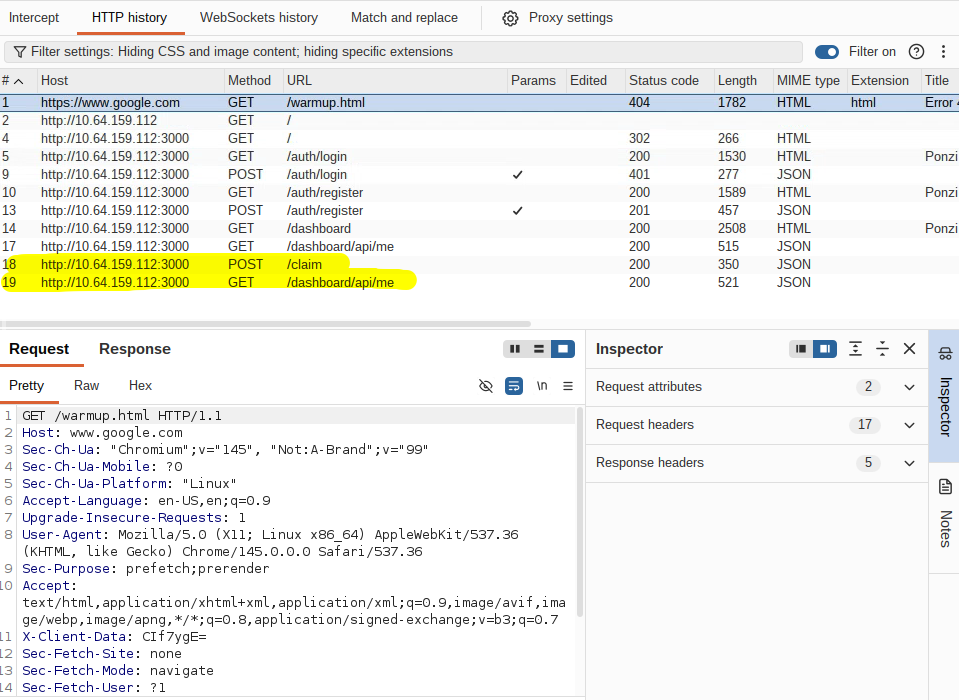Expand Request attributes section
The width and height of the screenshot is (959, 700).
tap(757, 387)
